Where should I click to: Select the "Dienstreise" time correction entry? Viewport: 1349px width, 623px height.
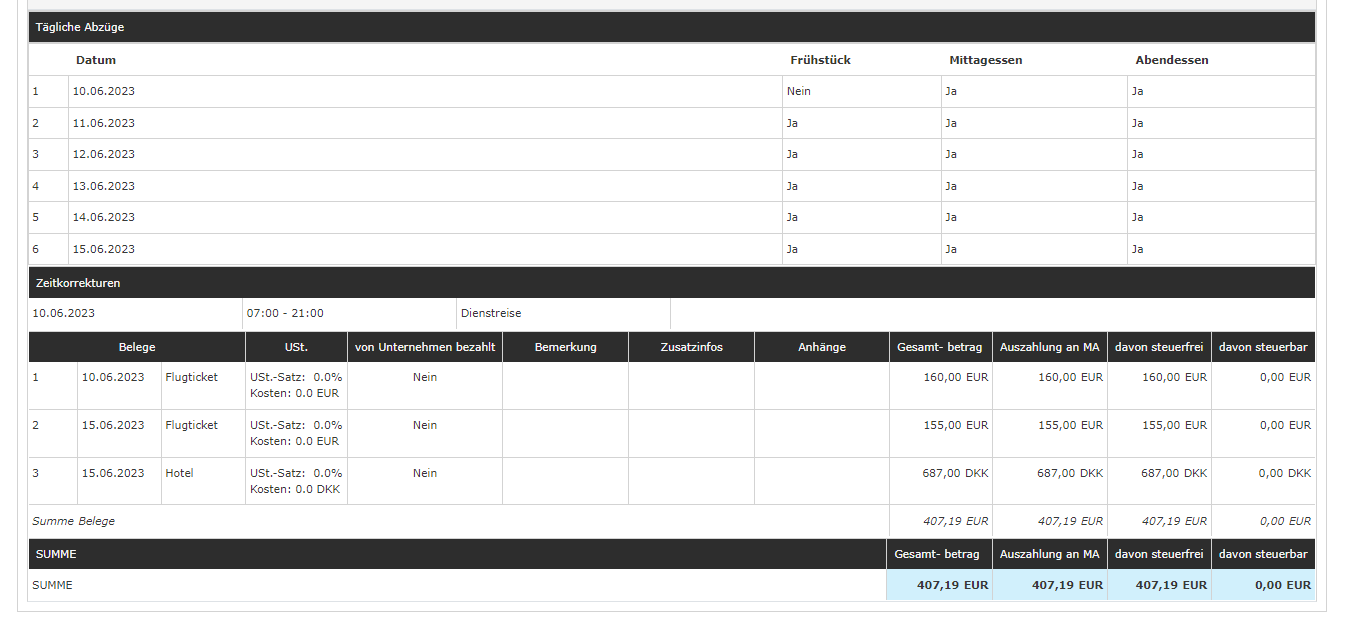point(491,313)
